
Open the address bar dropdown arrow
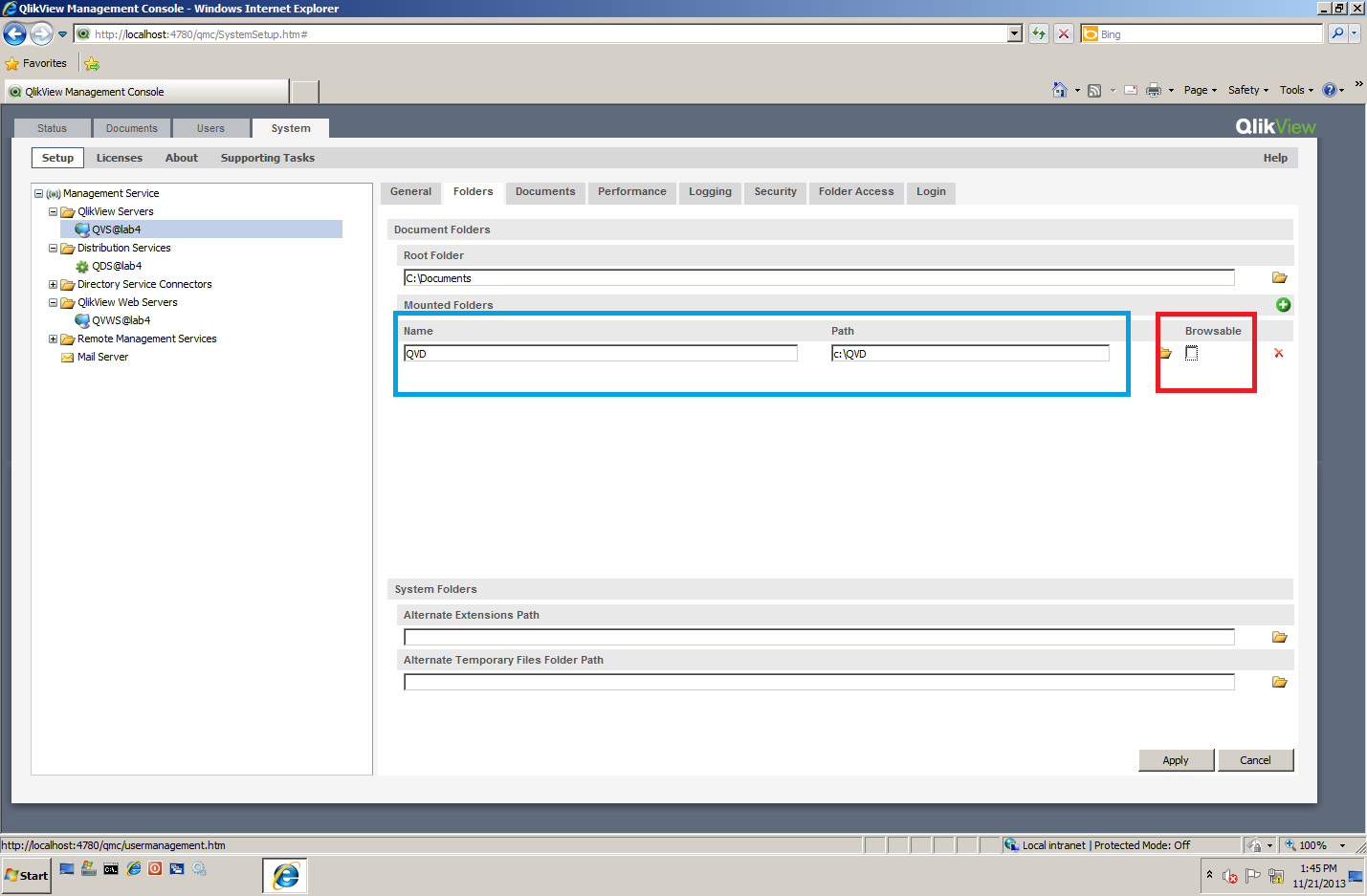[1015, 33]
